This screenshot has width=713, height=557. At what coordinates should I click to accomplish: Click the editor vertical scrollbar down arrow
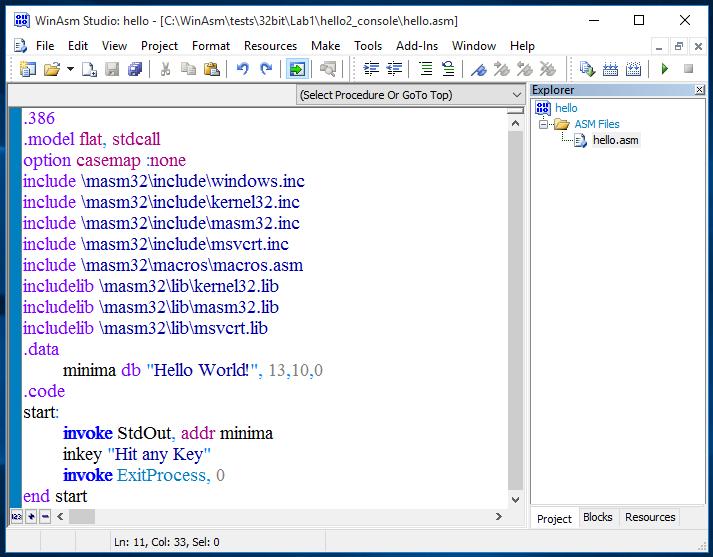pyautogui.click(x=515, y=500)
